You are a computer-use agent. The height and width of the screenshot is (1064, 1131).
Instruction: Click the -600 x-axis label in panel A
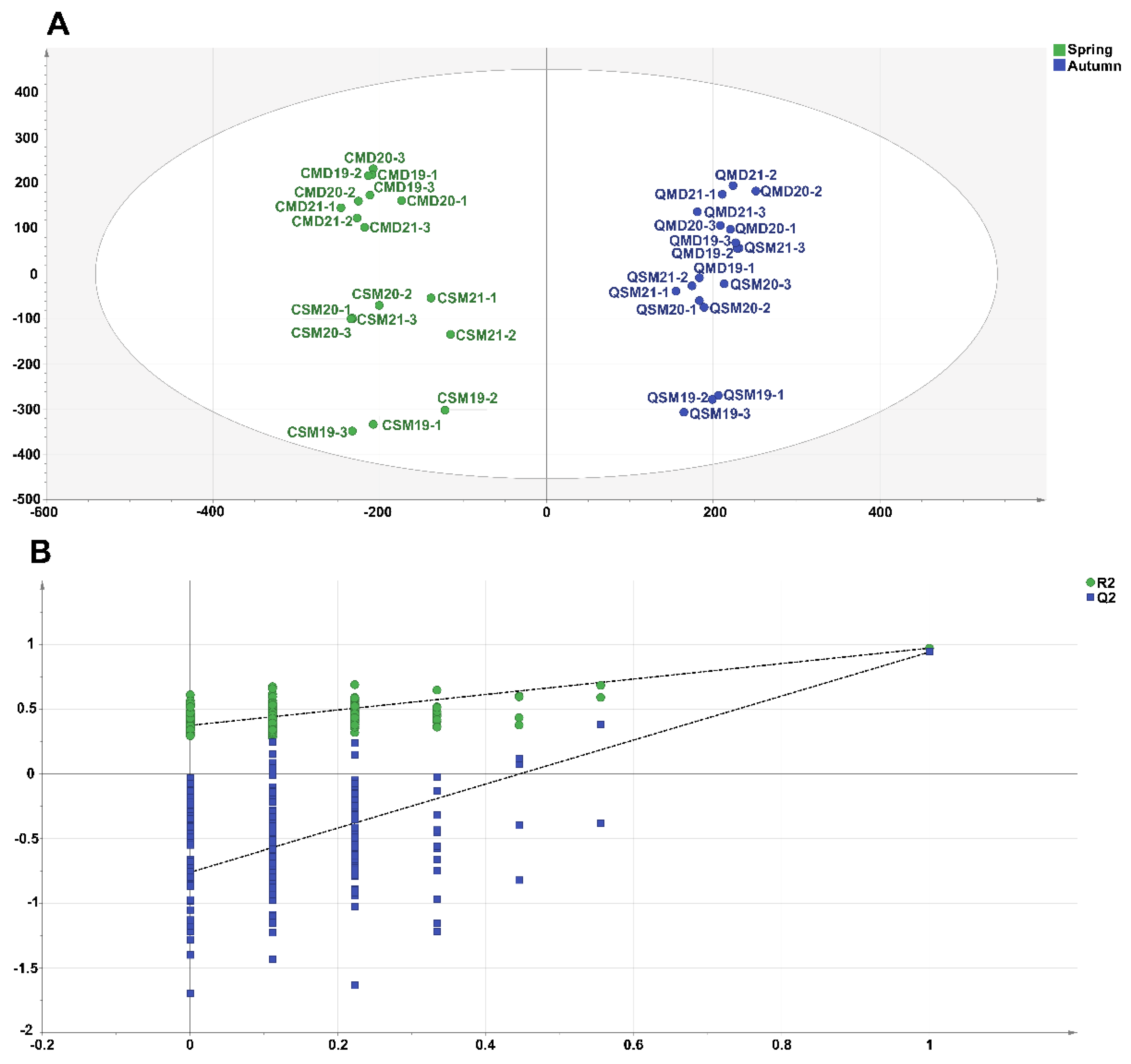[x=44, y=512]
